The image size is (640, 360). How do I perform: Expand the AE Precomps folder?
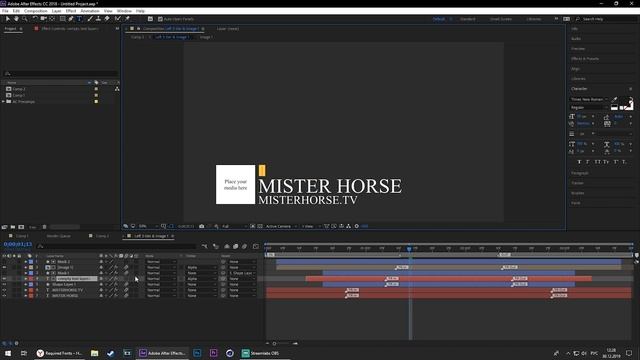pos(4,102)
